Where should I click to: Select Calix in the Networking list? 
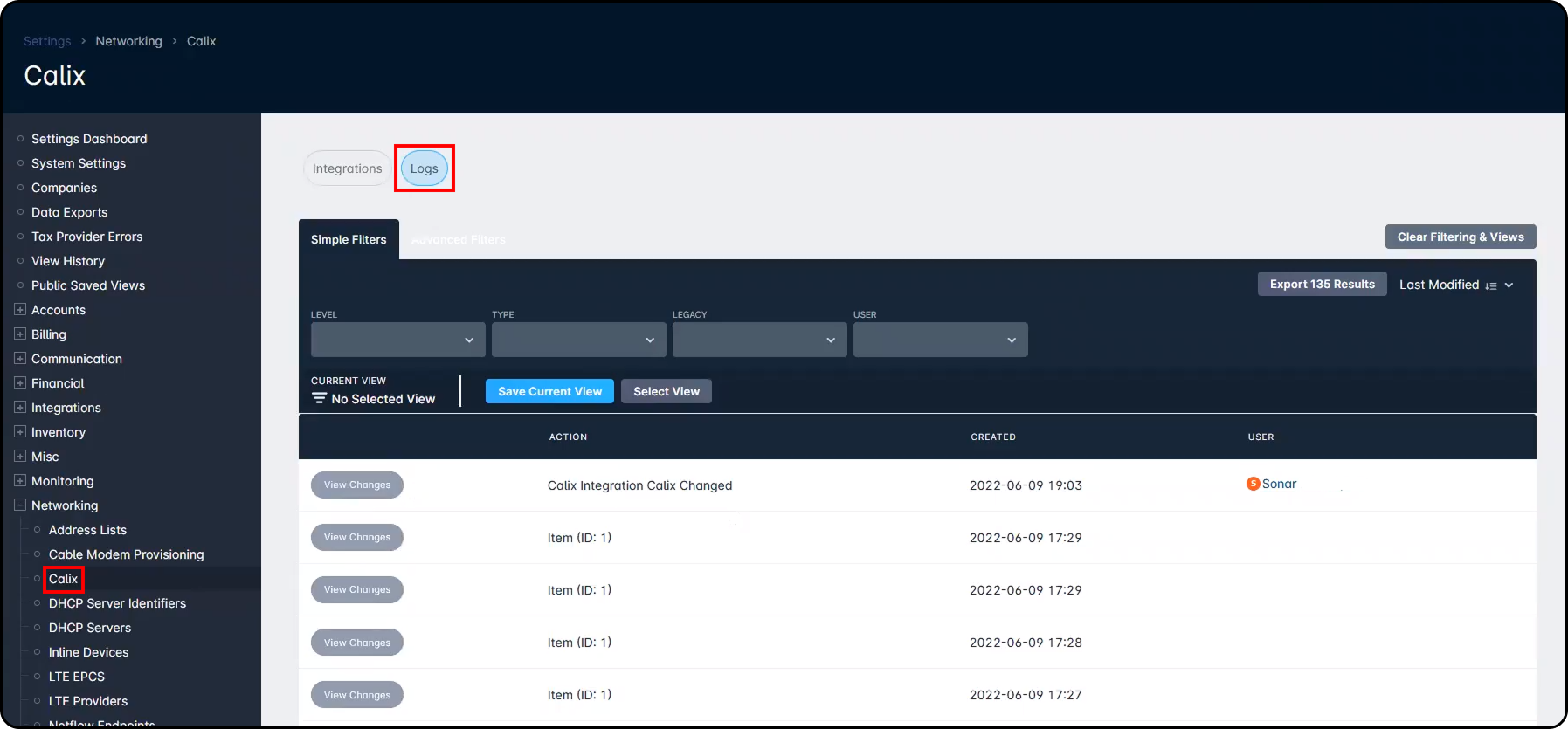pyautogui.click(x=63, y=579)
